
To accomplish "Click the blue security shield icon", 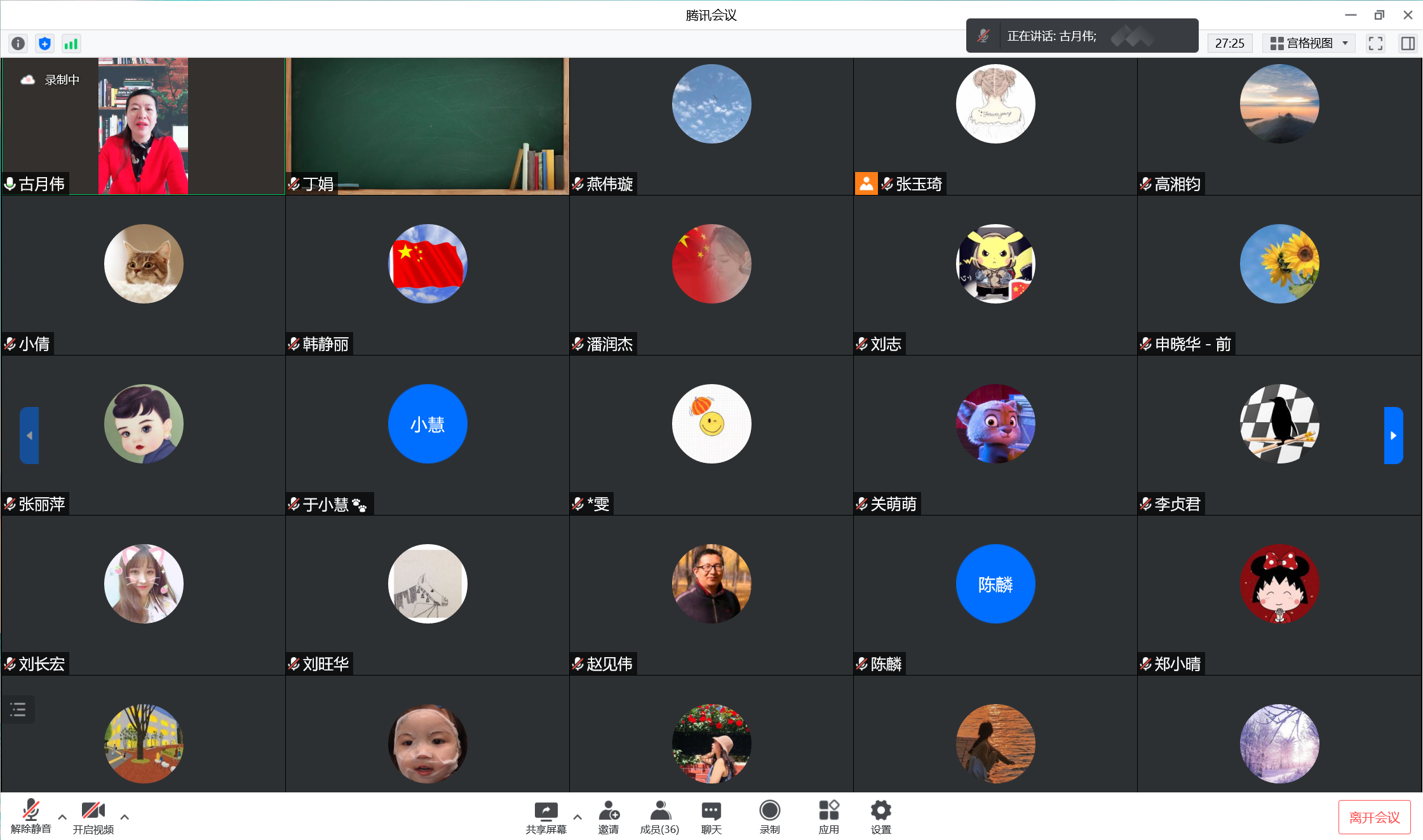I will 44,43.
